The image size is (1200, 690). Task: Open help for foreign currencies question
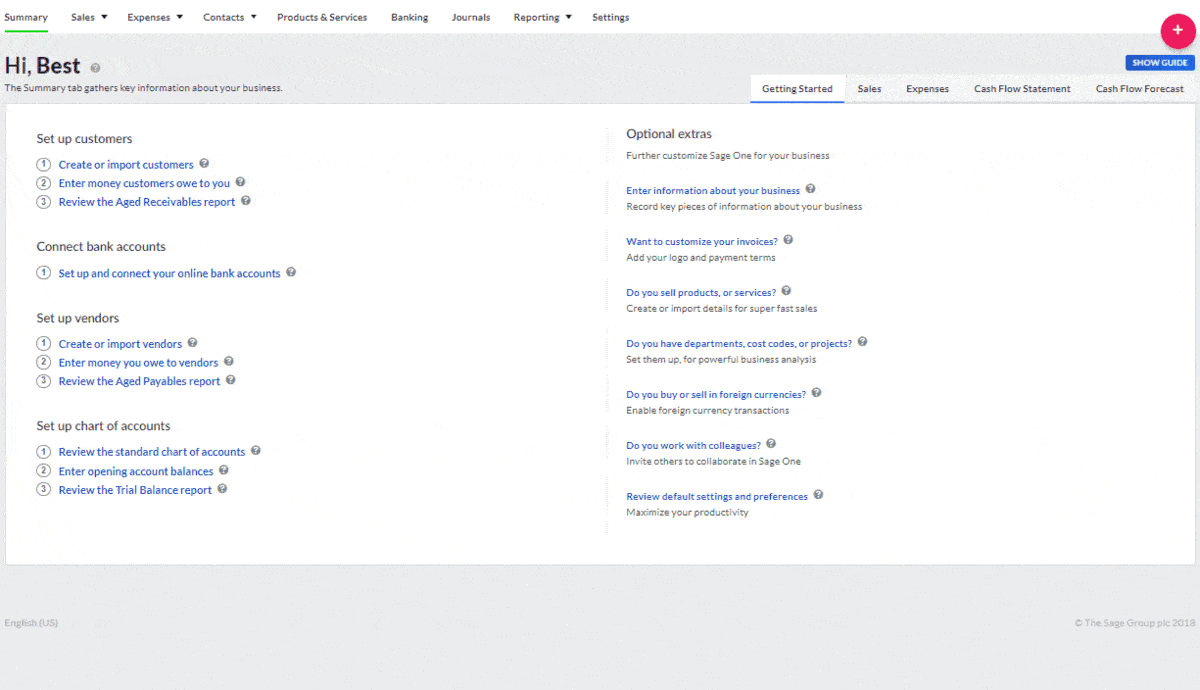coord(816,394)
